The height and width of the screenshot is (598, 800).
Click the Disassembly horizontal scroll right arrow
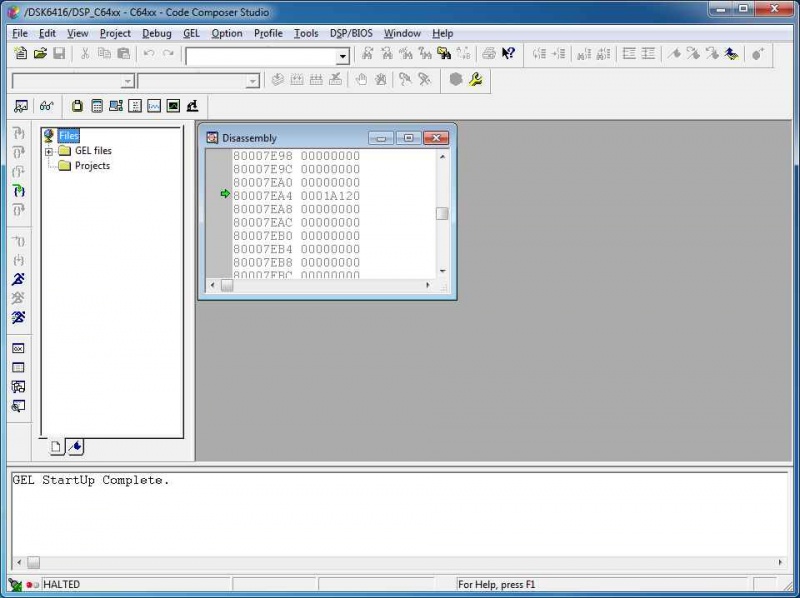pyautogui.click(x=428, y=285)
